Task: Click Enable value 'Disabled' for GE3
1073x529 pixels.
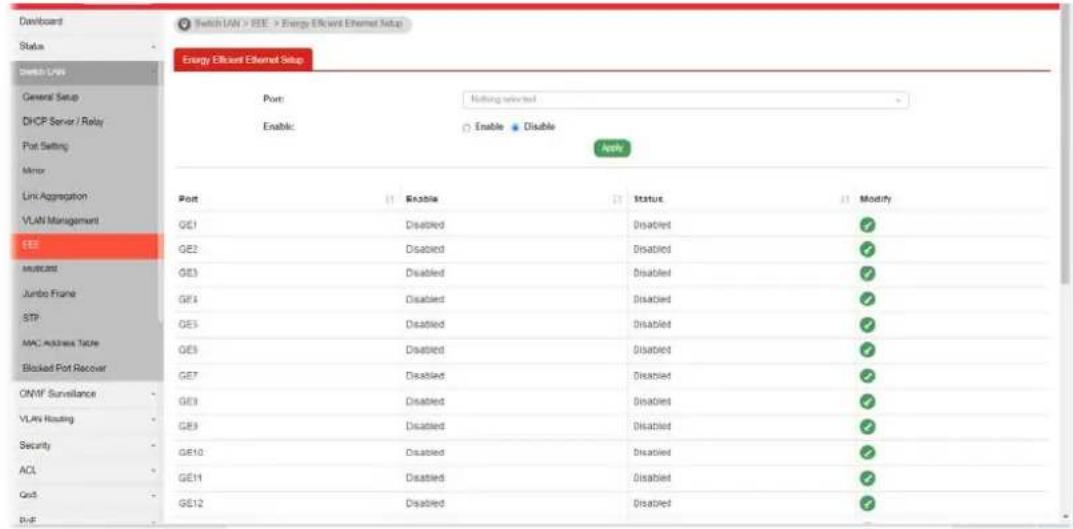Action: pyautogui.click(x=425, y=273)
